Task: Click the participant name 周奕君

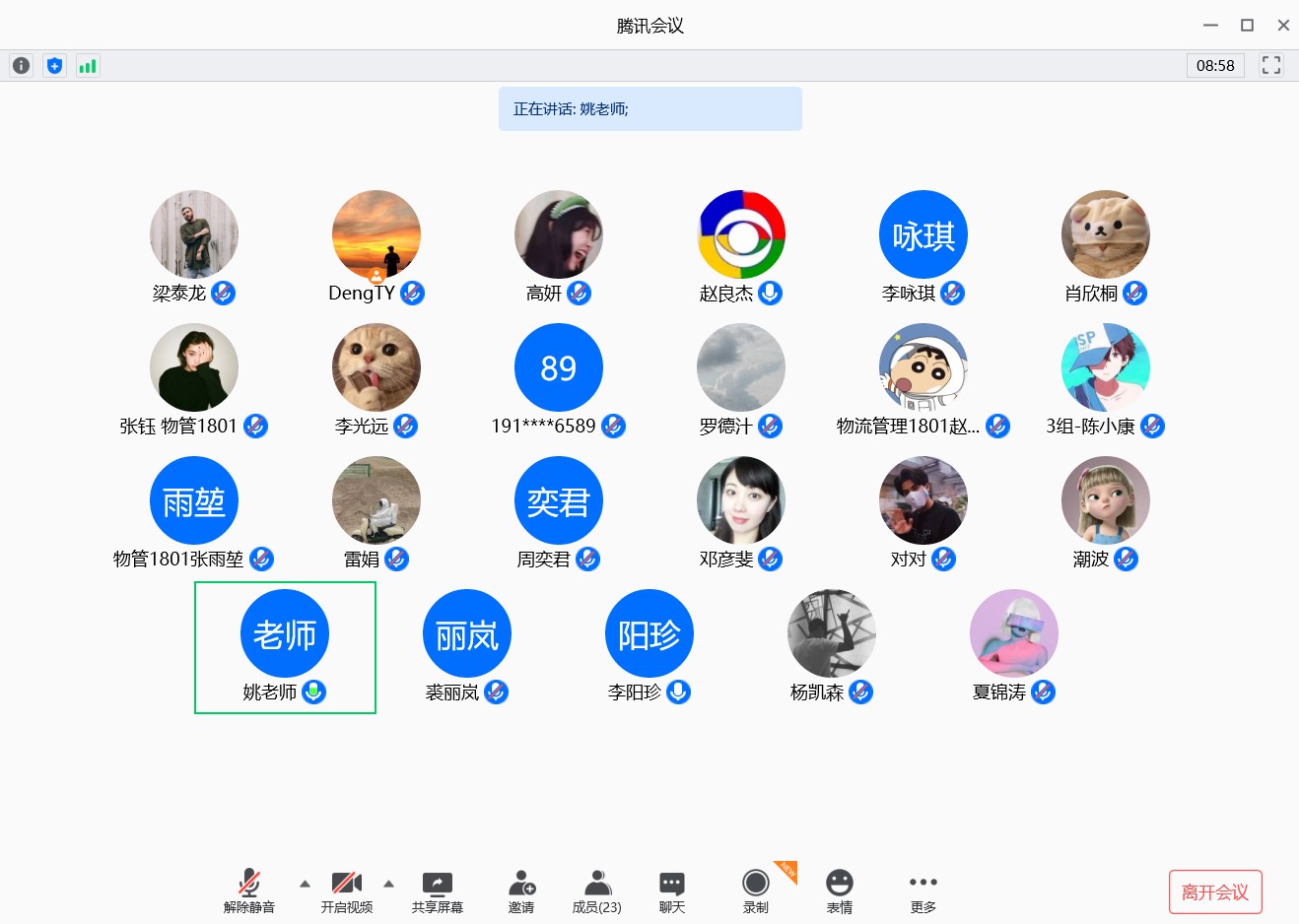Action: coord(544,560)
